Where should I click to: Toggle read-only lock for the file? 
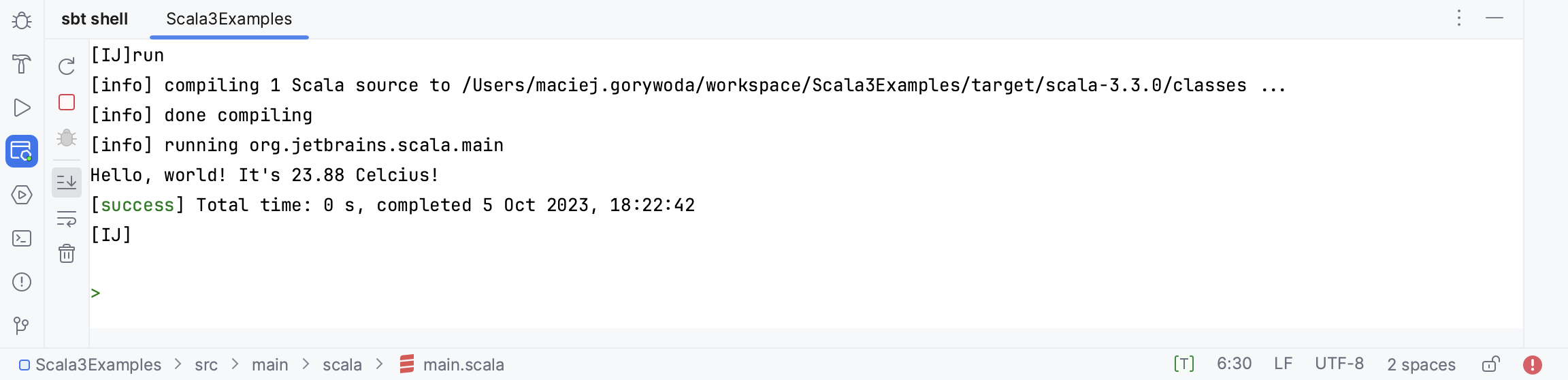[x=1490, y=364]
